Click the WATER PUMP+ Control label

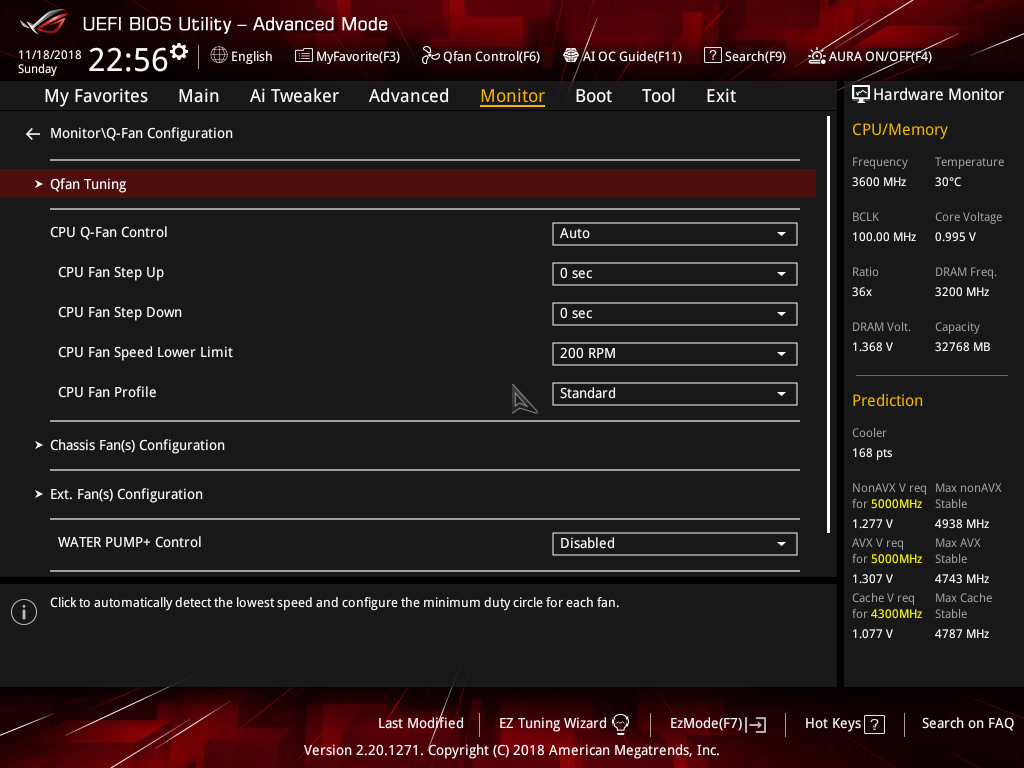(130, 543)
